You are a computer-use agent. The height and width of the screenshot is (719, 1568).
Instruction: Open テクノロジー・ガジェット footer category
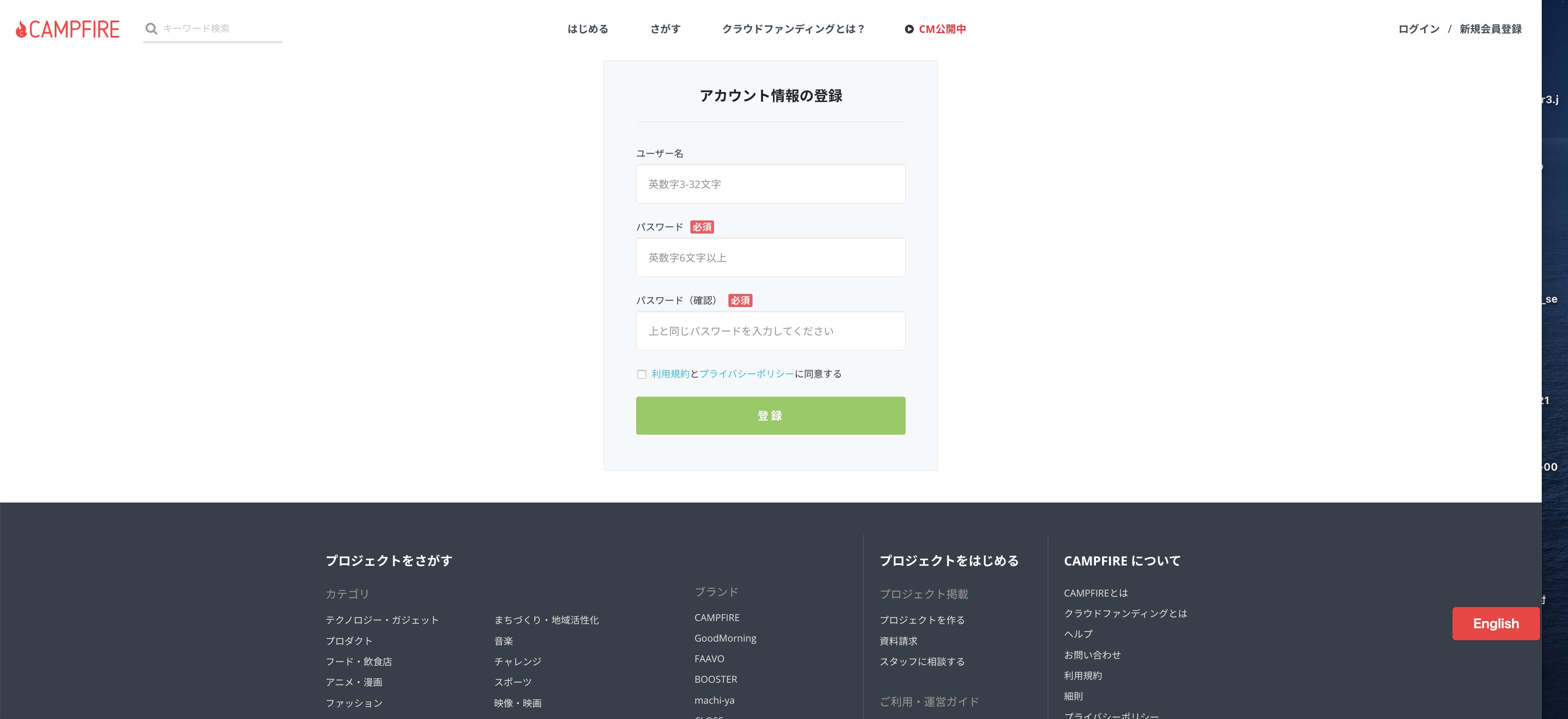[381, 620]
